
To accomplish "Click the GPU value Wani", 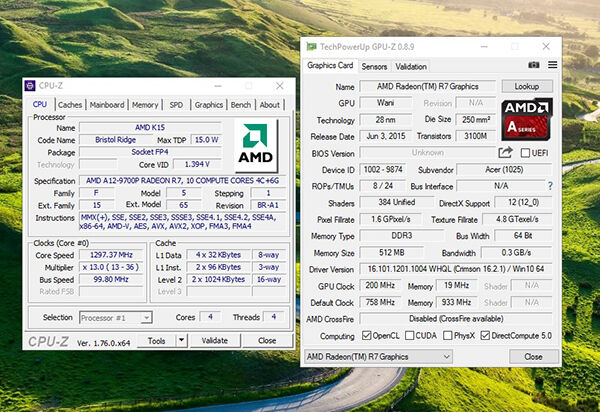I will click(386, 103).
